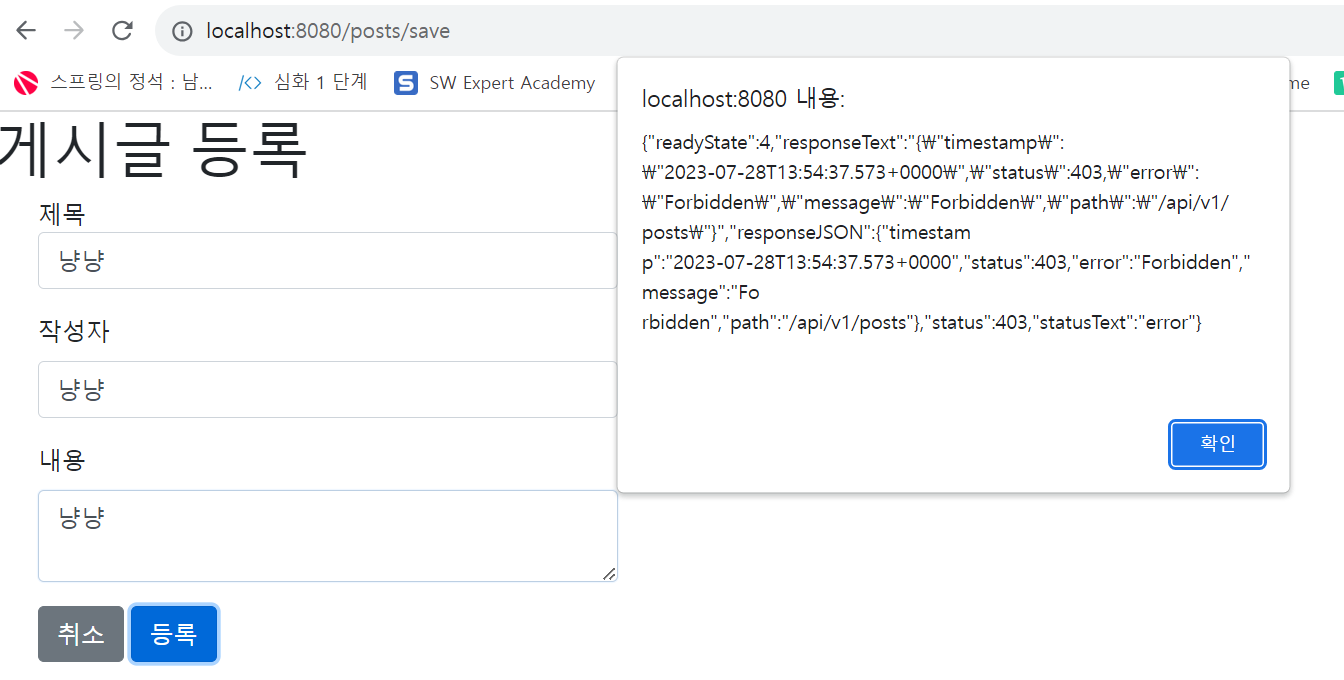Submit the post with 등록 button
This screenshot has width=1344, height=680.
point(174,634)
